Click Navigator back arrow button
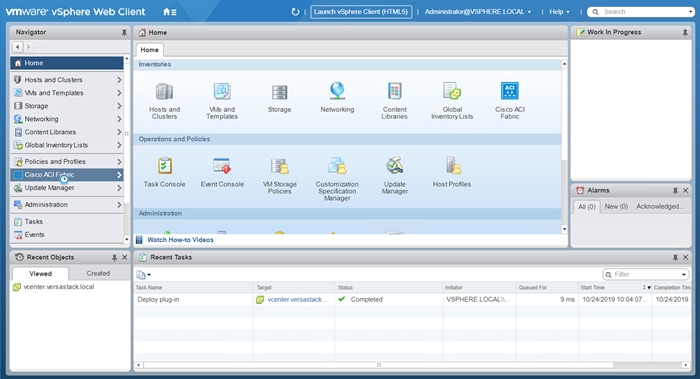700x379 pixels. (17, 47)
